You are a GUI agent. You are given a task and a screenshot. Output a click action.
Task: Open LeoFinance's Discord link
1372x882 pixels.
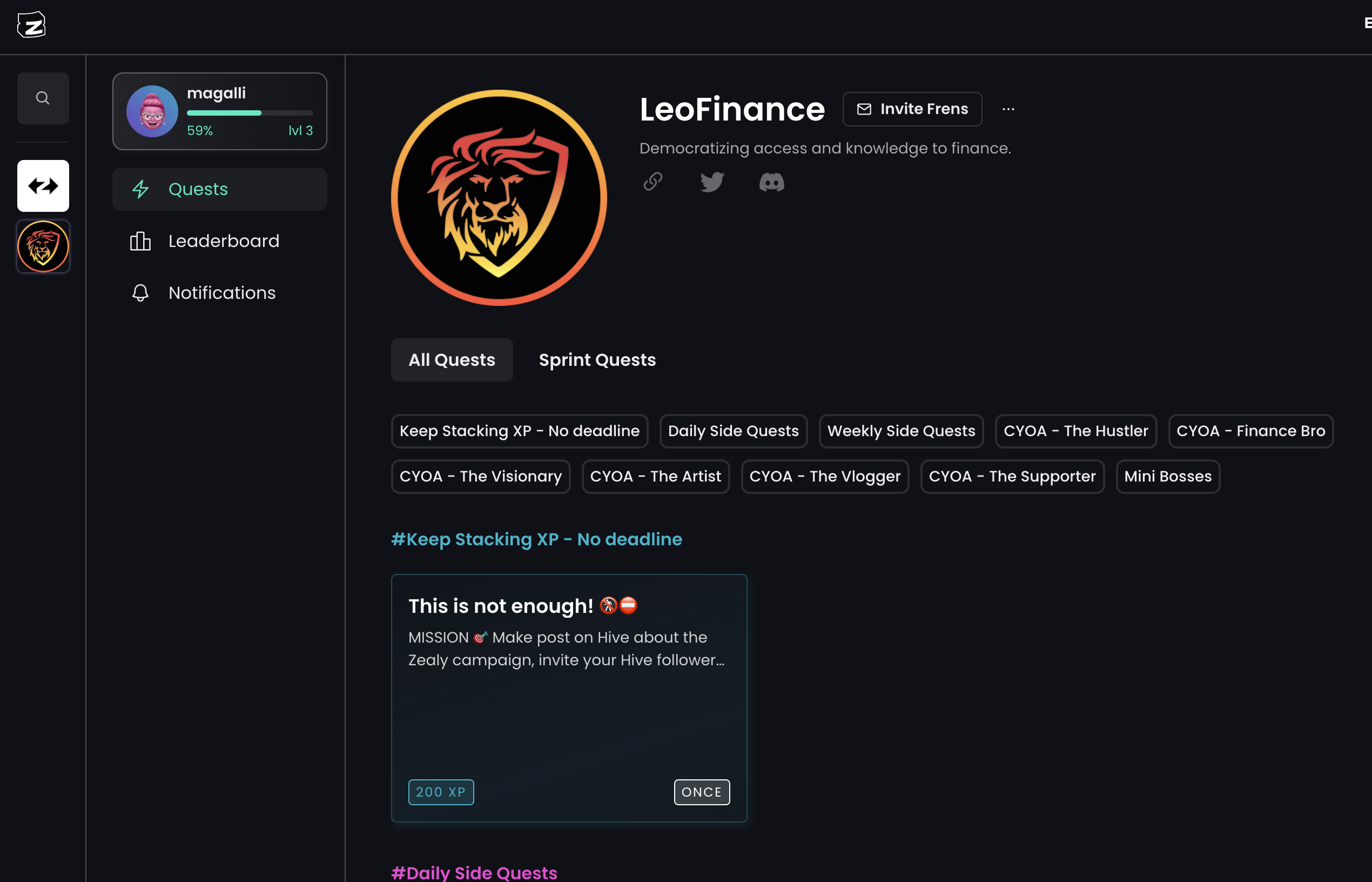[771, 182]
